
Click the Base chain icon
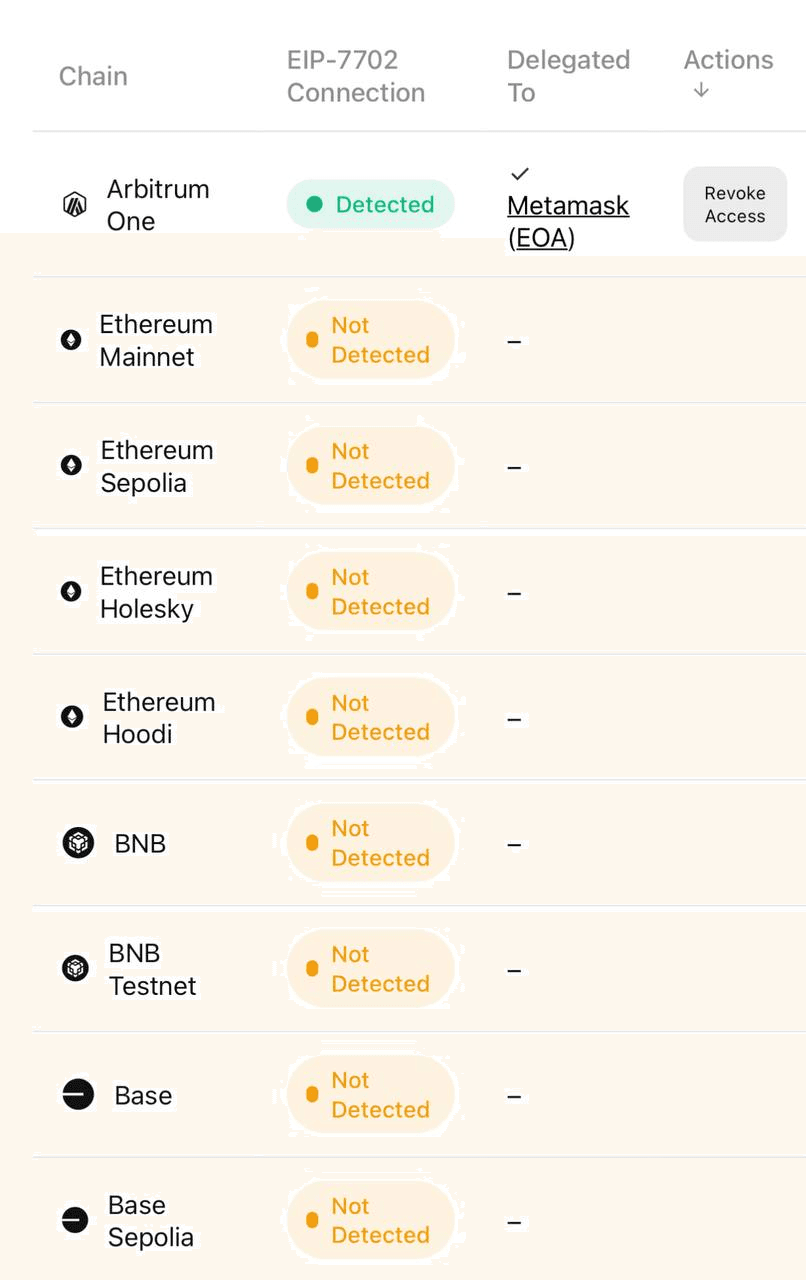(78, 1095)
